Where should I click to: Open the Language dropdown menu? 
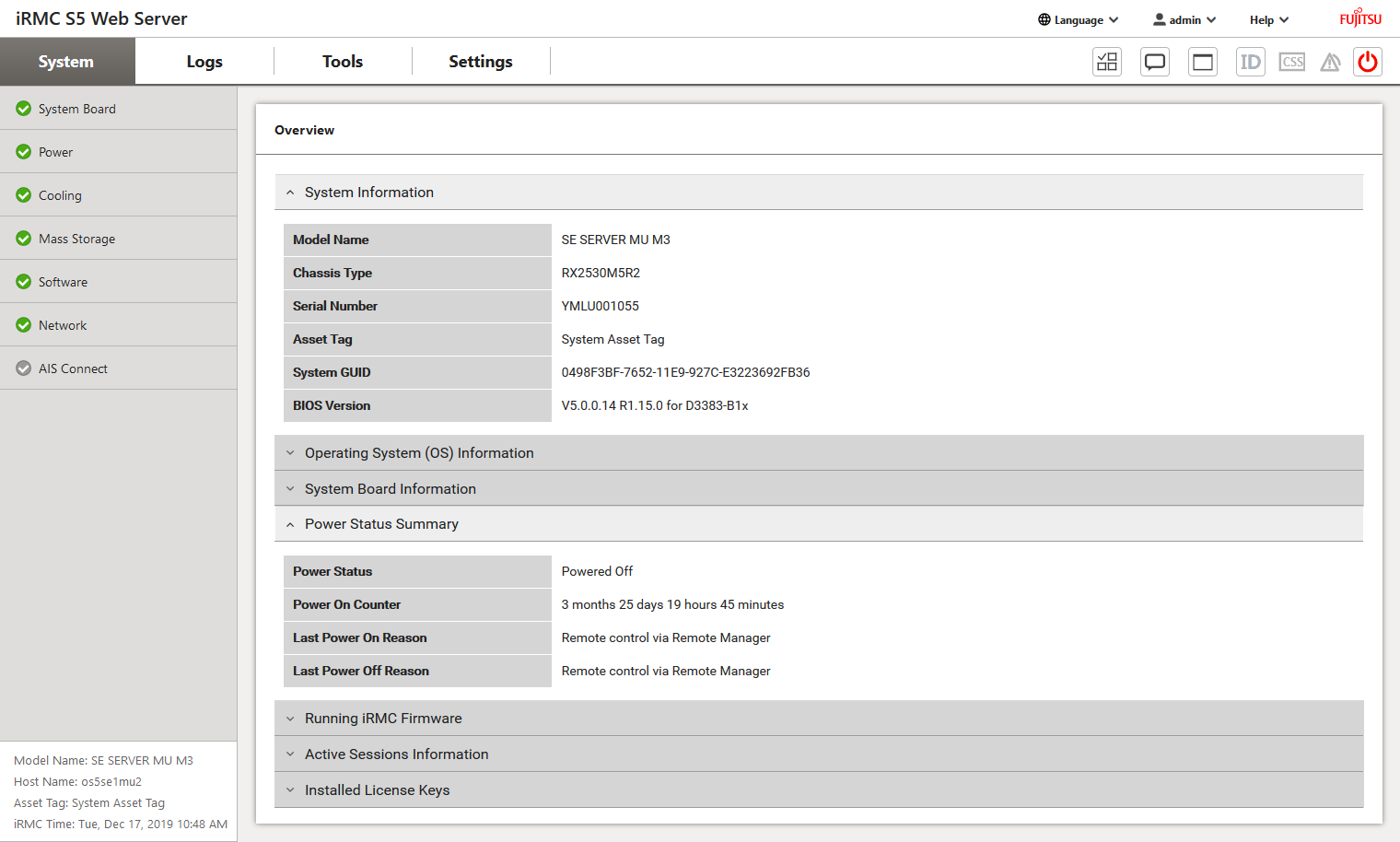(x=1078, y=19)
